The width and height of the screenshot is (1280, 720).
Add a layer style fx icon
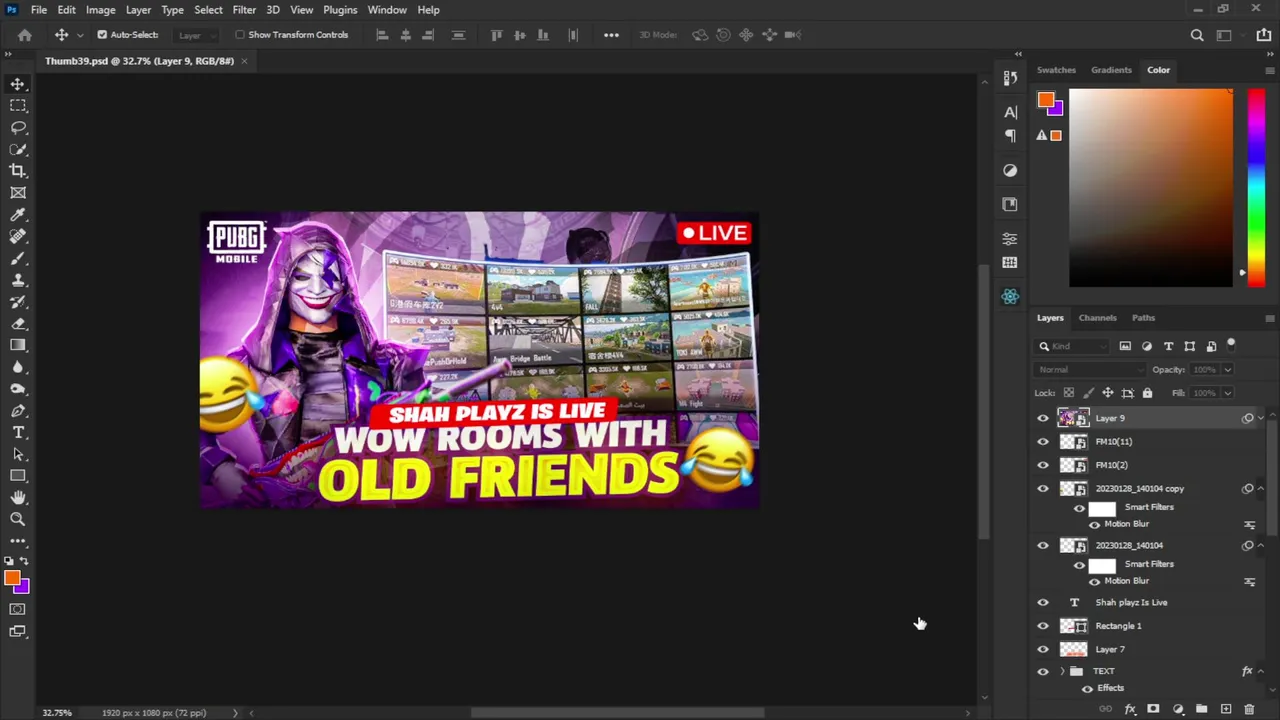tap(1130, 709)
